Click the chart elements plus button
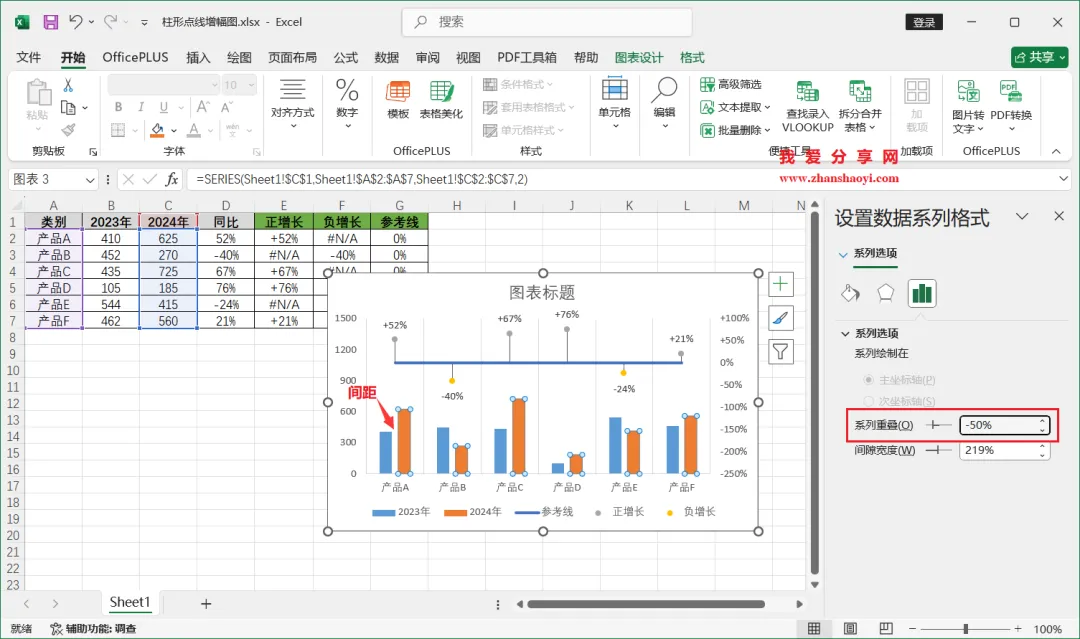Screen dimensions: 1080x639 (x=780, y=284)
